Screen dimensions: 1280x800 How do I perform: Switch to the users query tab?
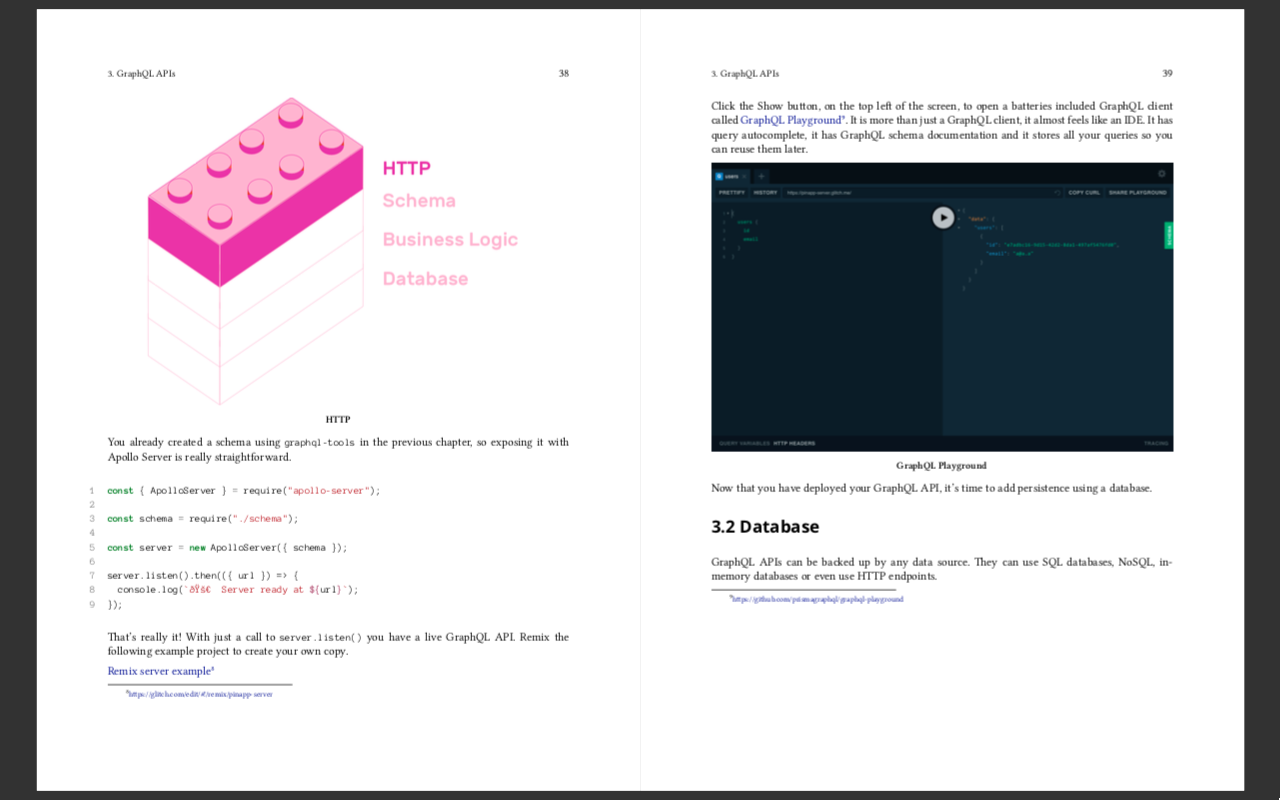731,176
